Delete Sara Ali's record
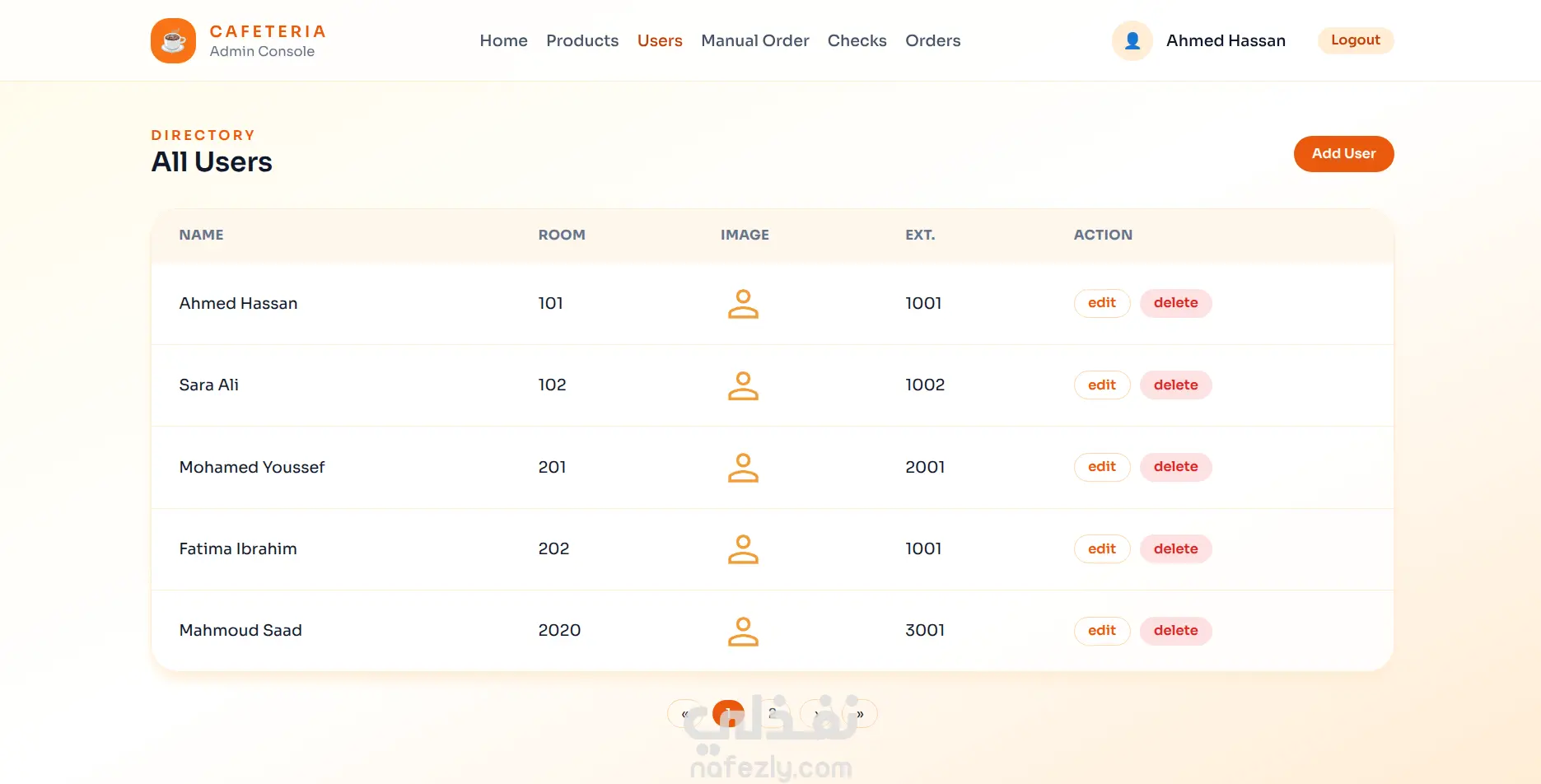 click(x=1176, y=385)
